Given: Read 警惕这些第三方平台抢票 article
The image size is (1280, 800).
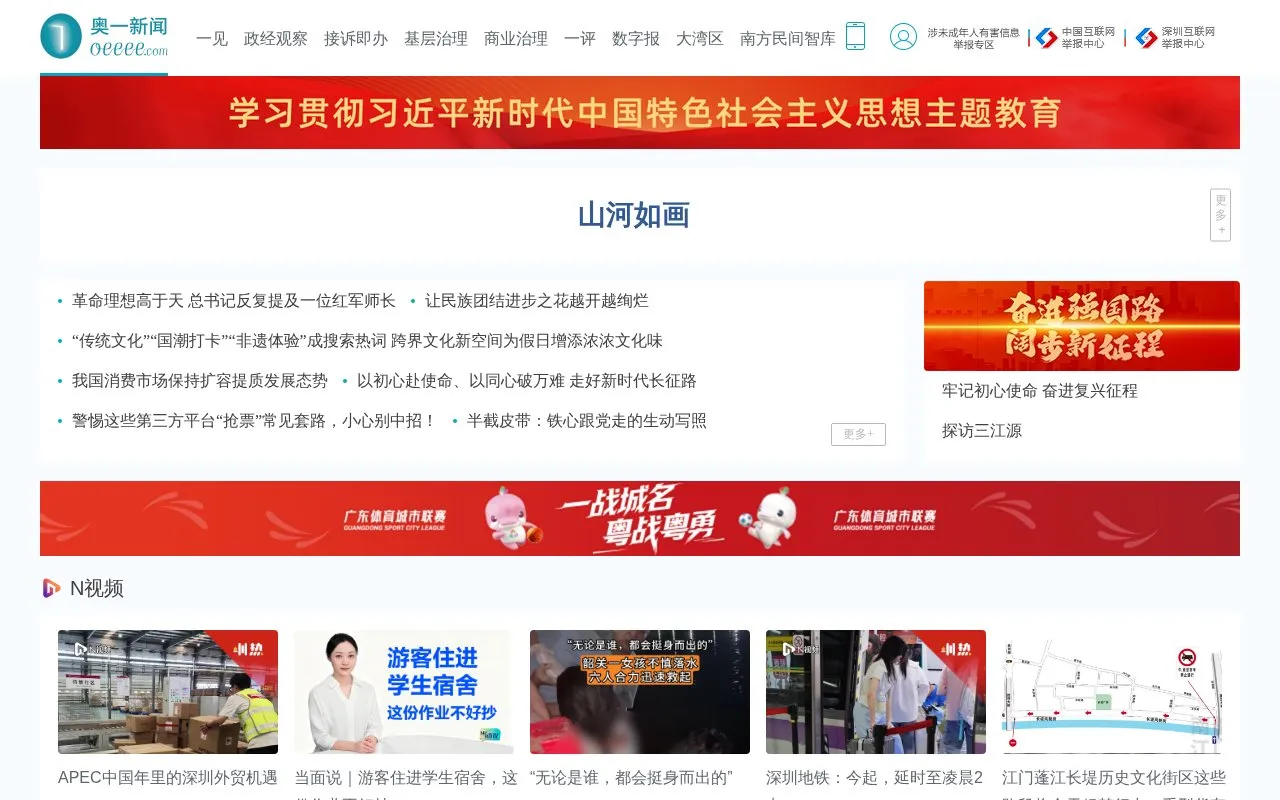Looking at the screenshot, I should (254, 420).
